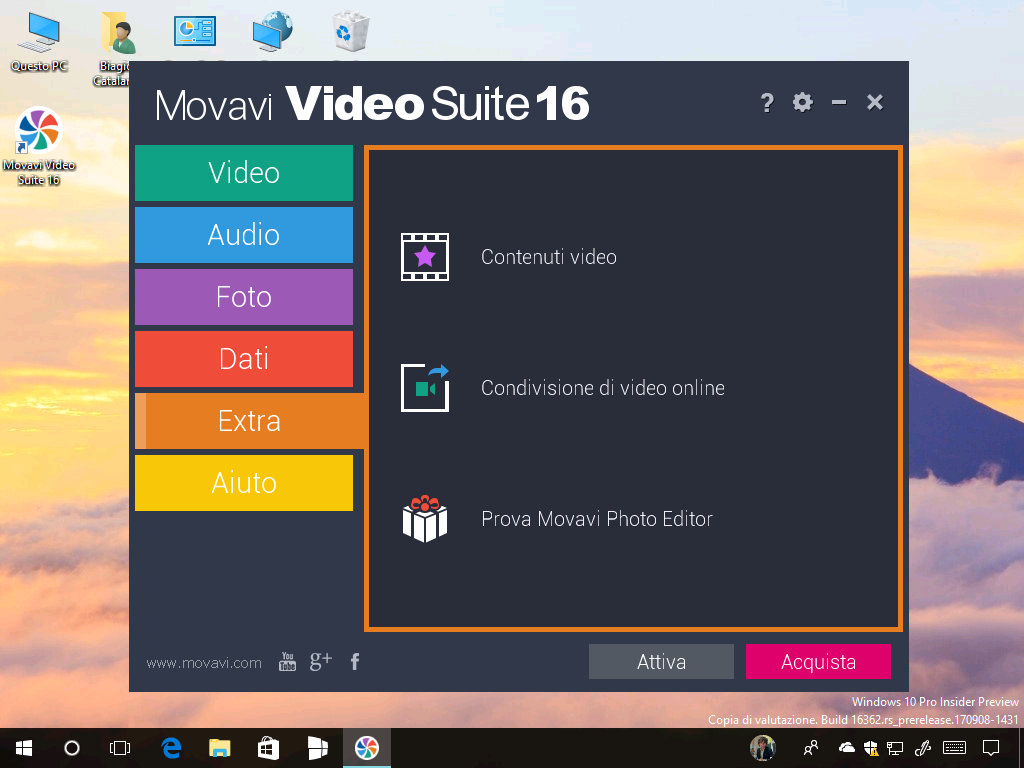Switch to the Aiuto tab
The height and width of the screenshot is (768, 1024).
coord(244,483)
